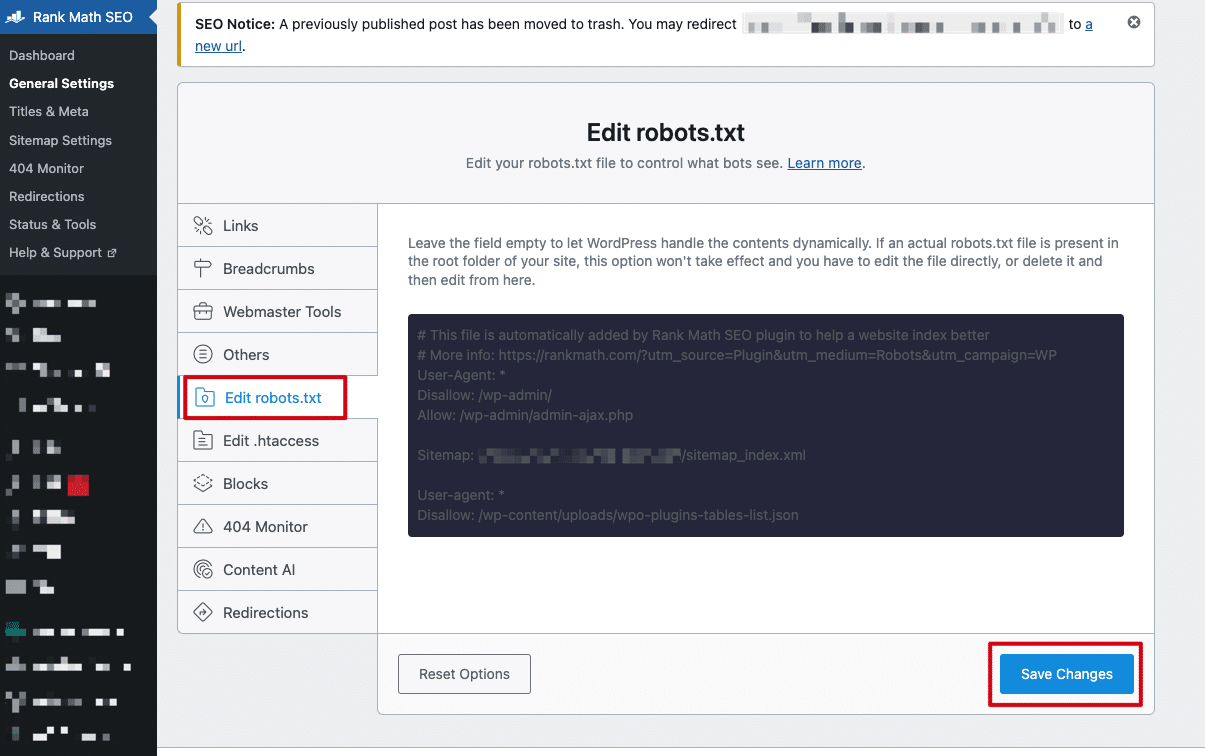Click the Others list icon
1205x756 pixels.
(x=203, y=355)
